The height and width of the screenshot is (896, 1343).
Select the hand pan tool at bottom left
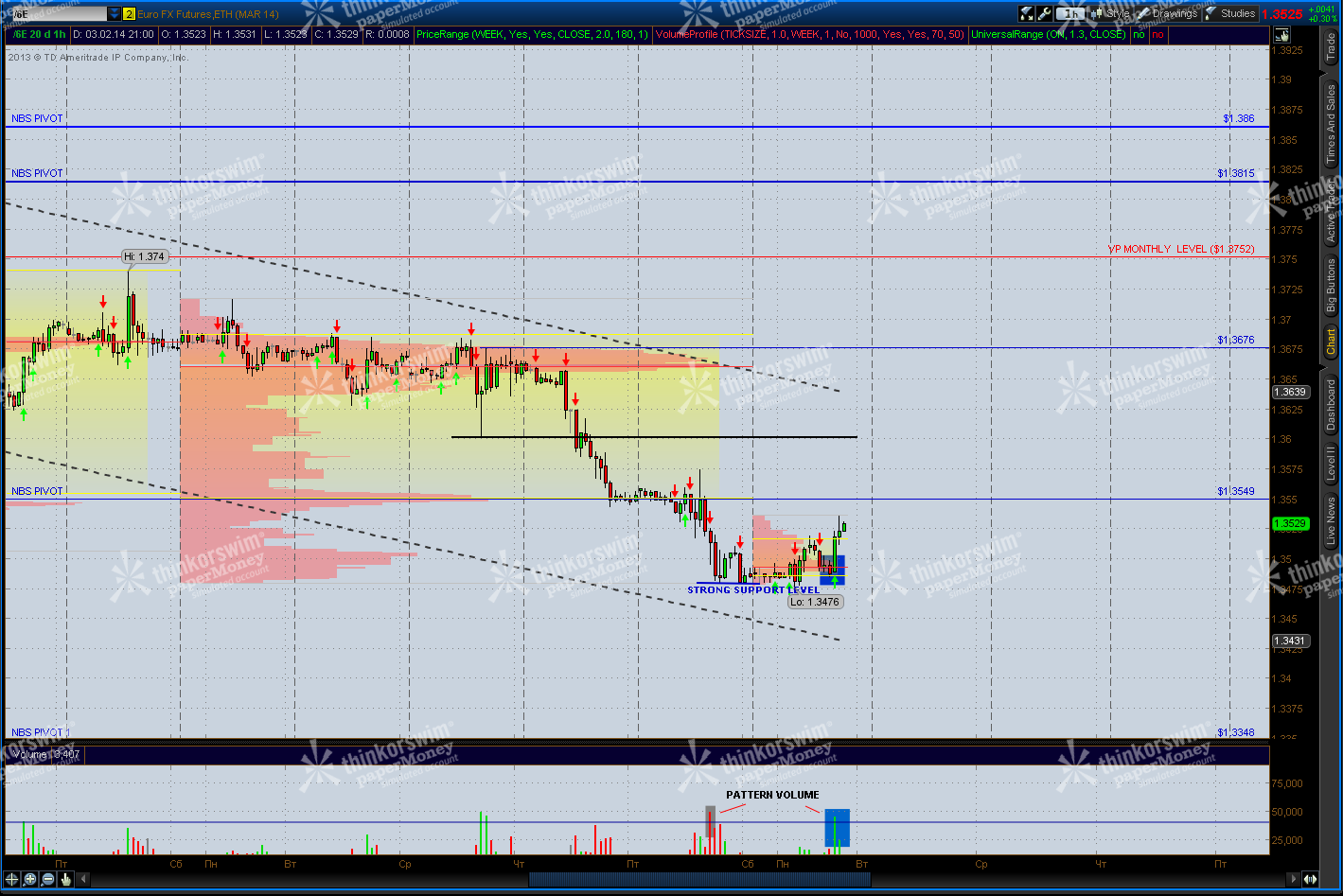pos(65,881)
